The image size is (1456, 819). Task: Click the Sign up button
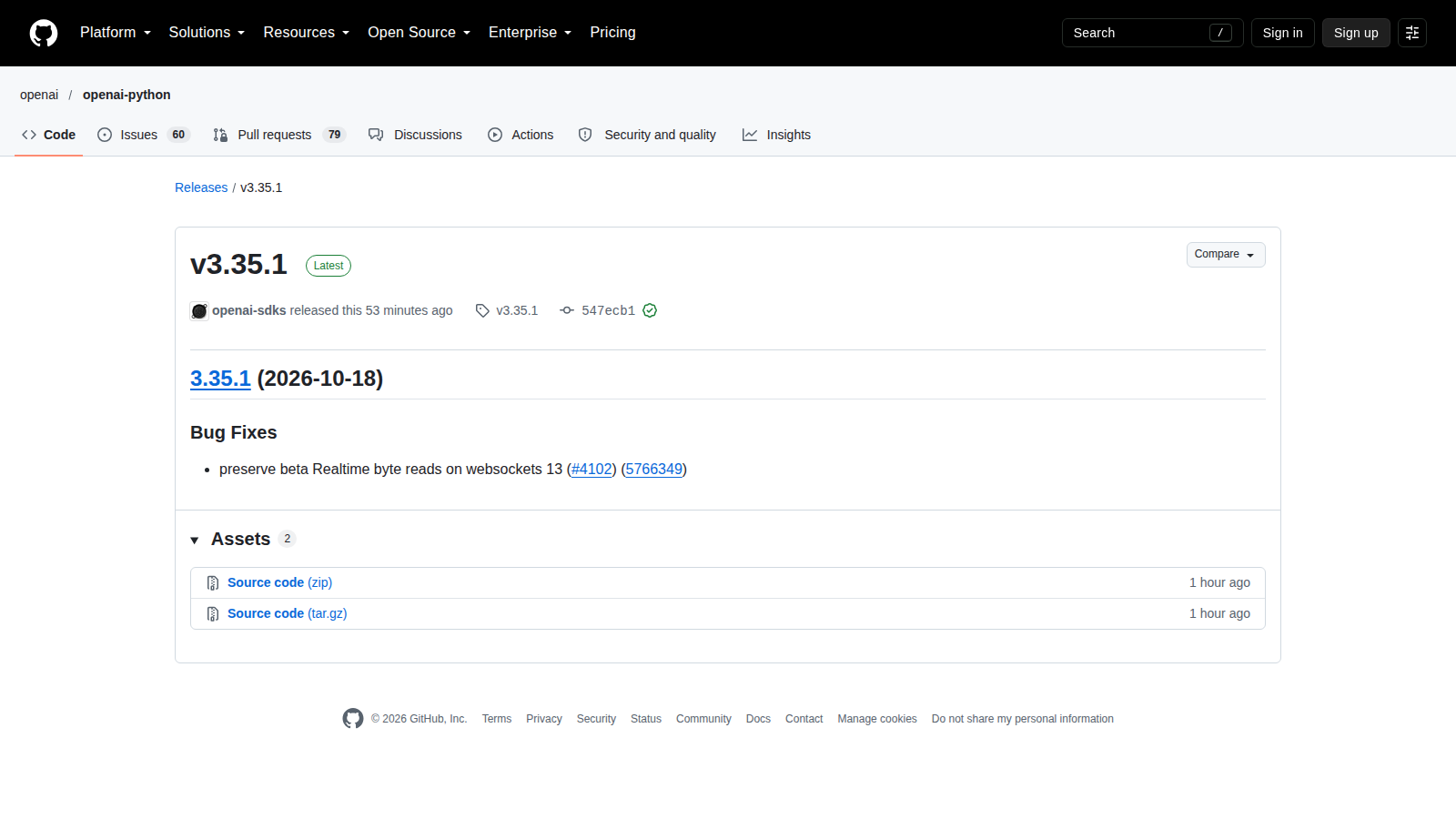coord(1356,33)
